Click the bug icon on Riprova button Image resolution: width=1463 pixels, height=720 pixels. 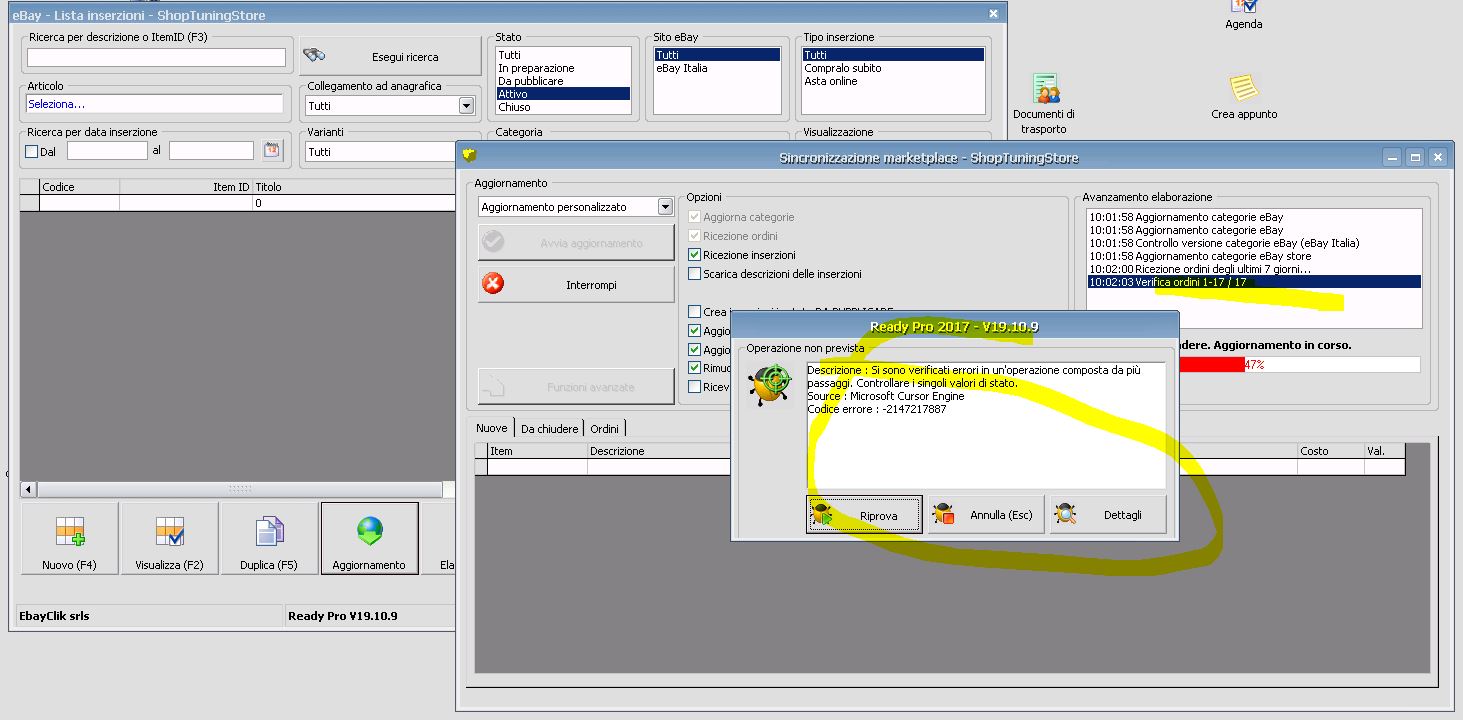pyautogui.click(x=822, y=515)
